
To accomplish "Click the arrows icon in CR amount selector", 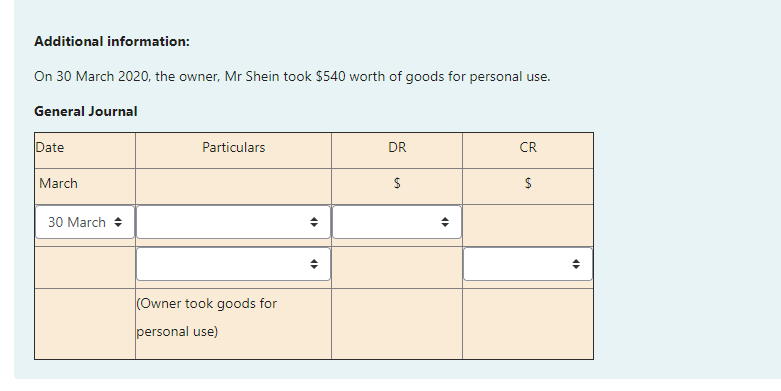I will click(576, 264).
